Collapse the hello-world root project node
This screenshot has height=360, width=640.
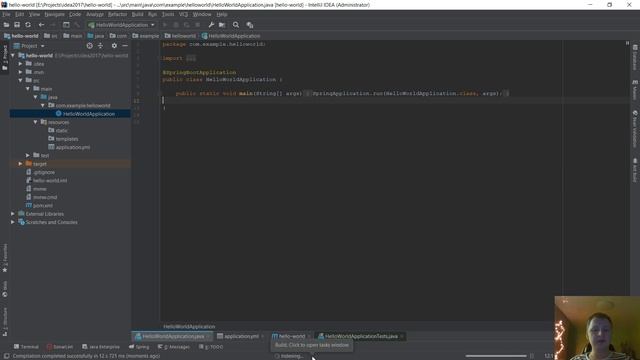point(13,56)
